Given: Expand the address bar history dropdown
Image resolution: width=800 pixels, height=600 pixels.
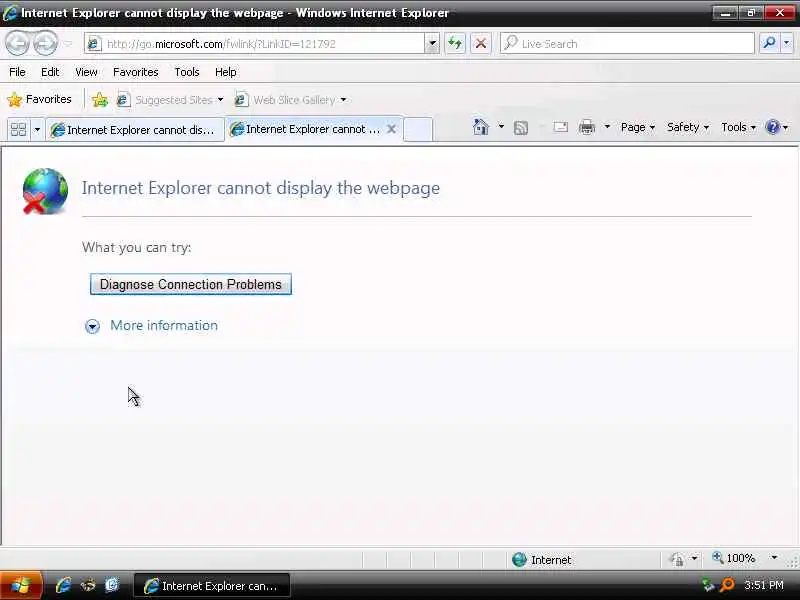Looking at the screenshot, I should tap(432, 44).
